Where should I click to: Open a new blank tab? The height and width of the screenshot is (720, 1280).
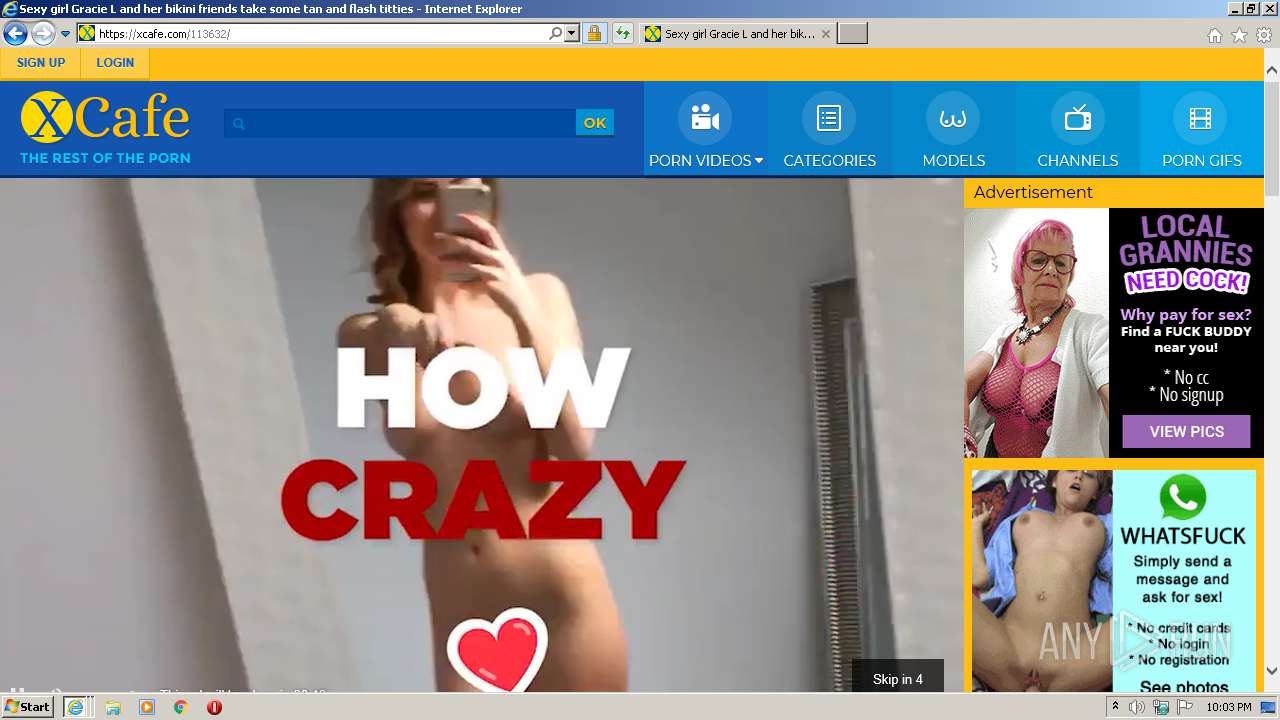click(x=852, y=34)
